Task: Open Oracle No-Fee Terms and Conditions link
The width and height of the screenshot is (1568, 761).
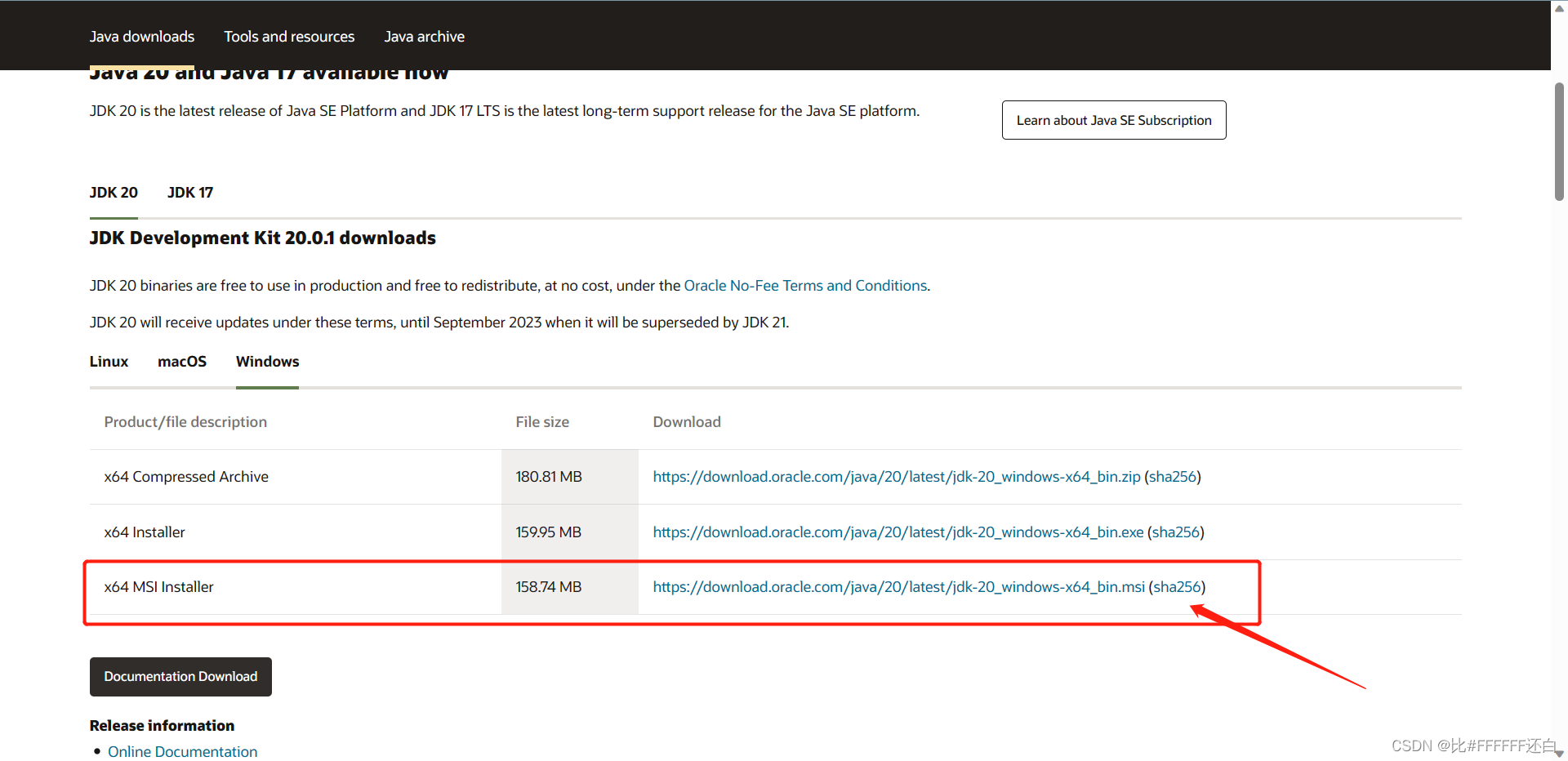Action: click(805, 286)
